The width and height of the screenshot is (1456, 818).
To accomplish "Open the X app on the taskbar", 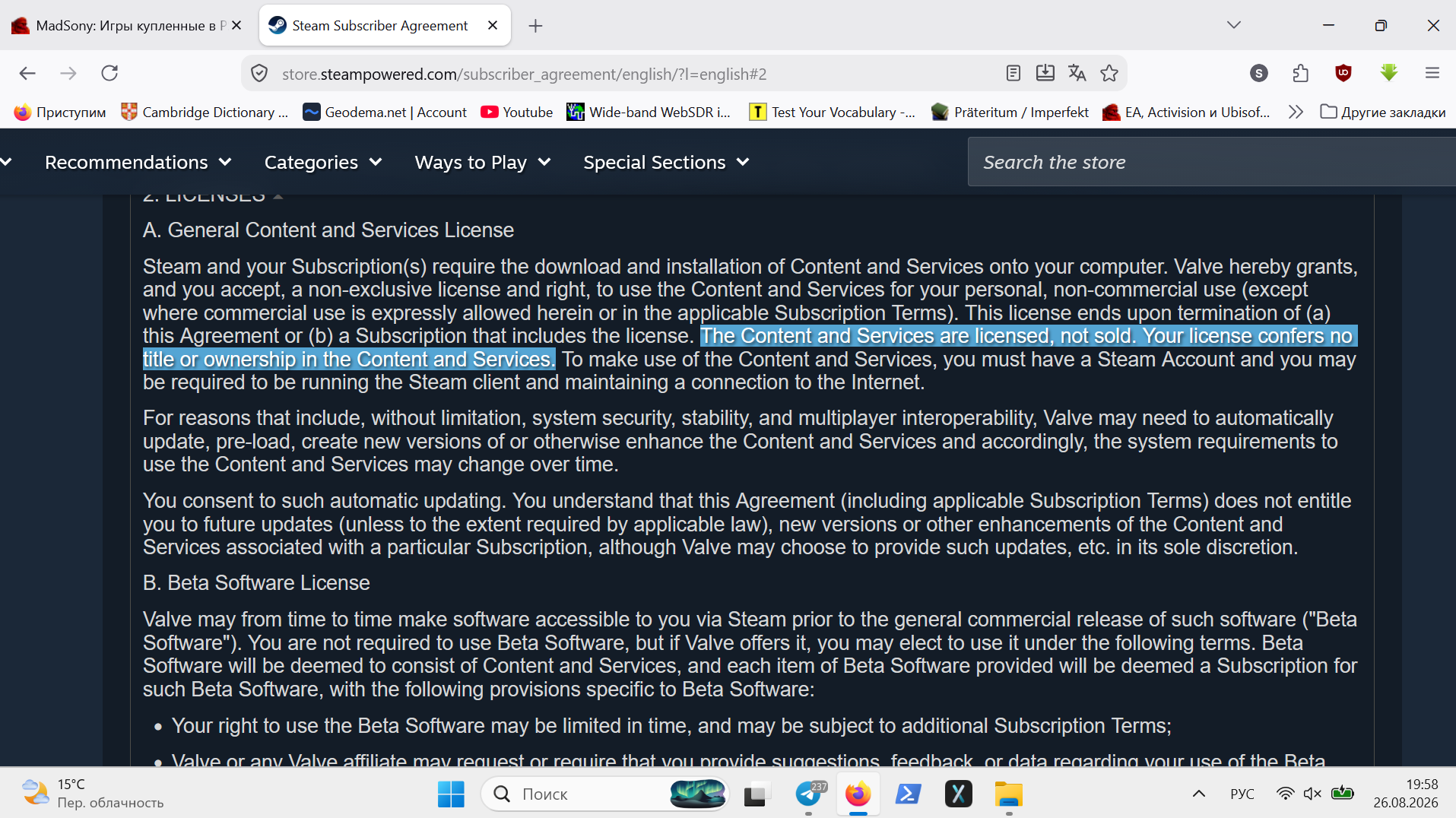I will click(959, 794).
